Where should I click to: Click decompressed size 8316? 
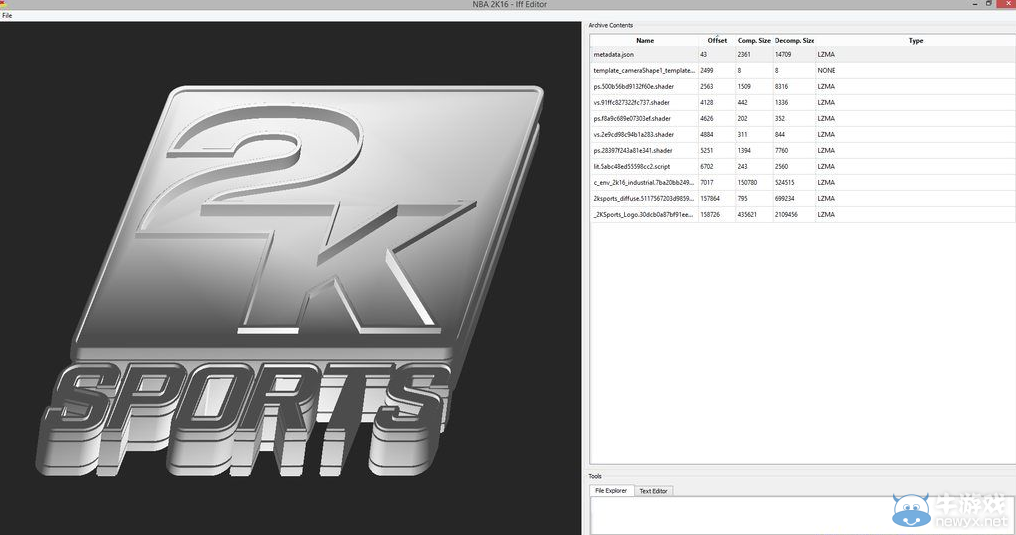781,86
